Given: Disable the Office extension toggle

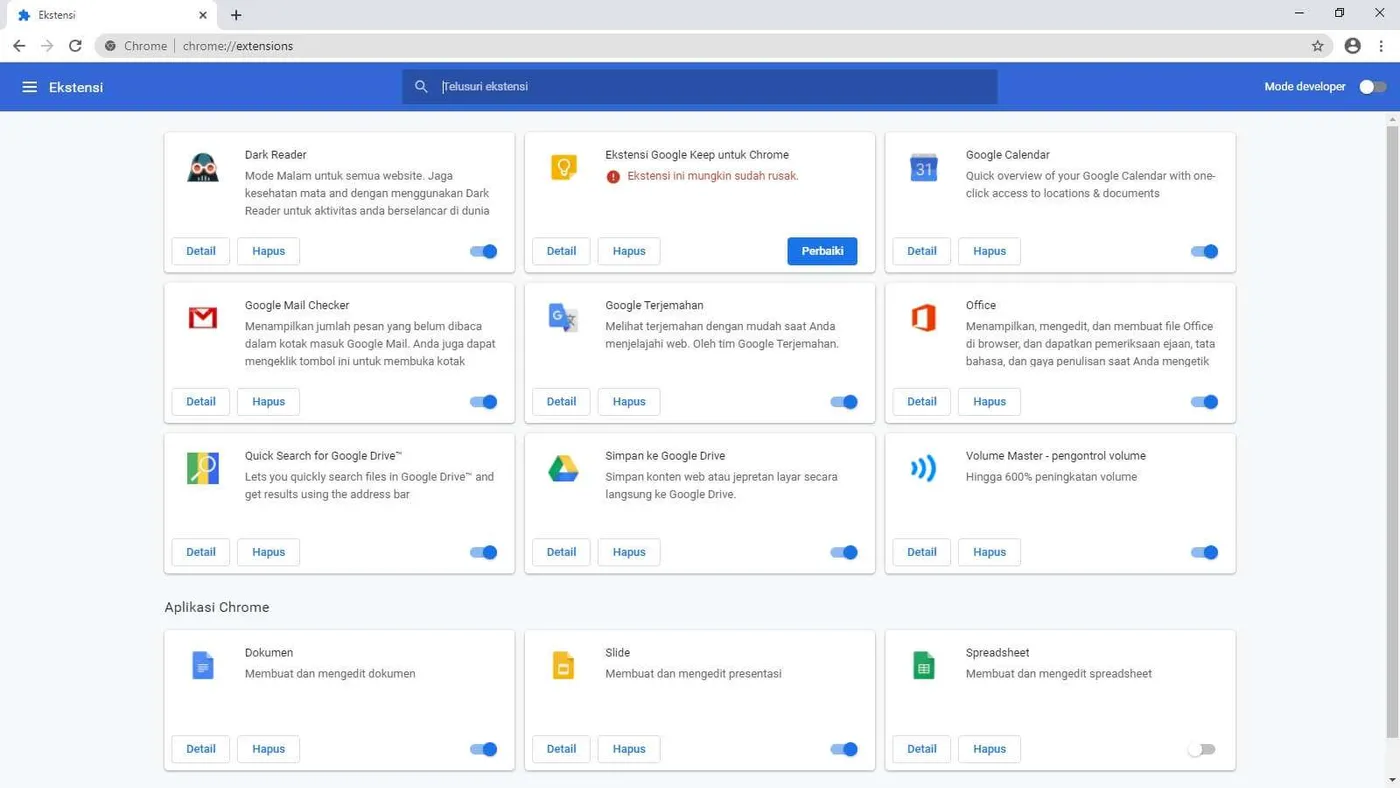Looking at the screenshot, I should coord(1204,402).
